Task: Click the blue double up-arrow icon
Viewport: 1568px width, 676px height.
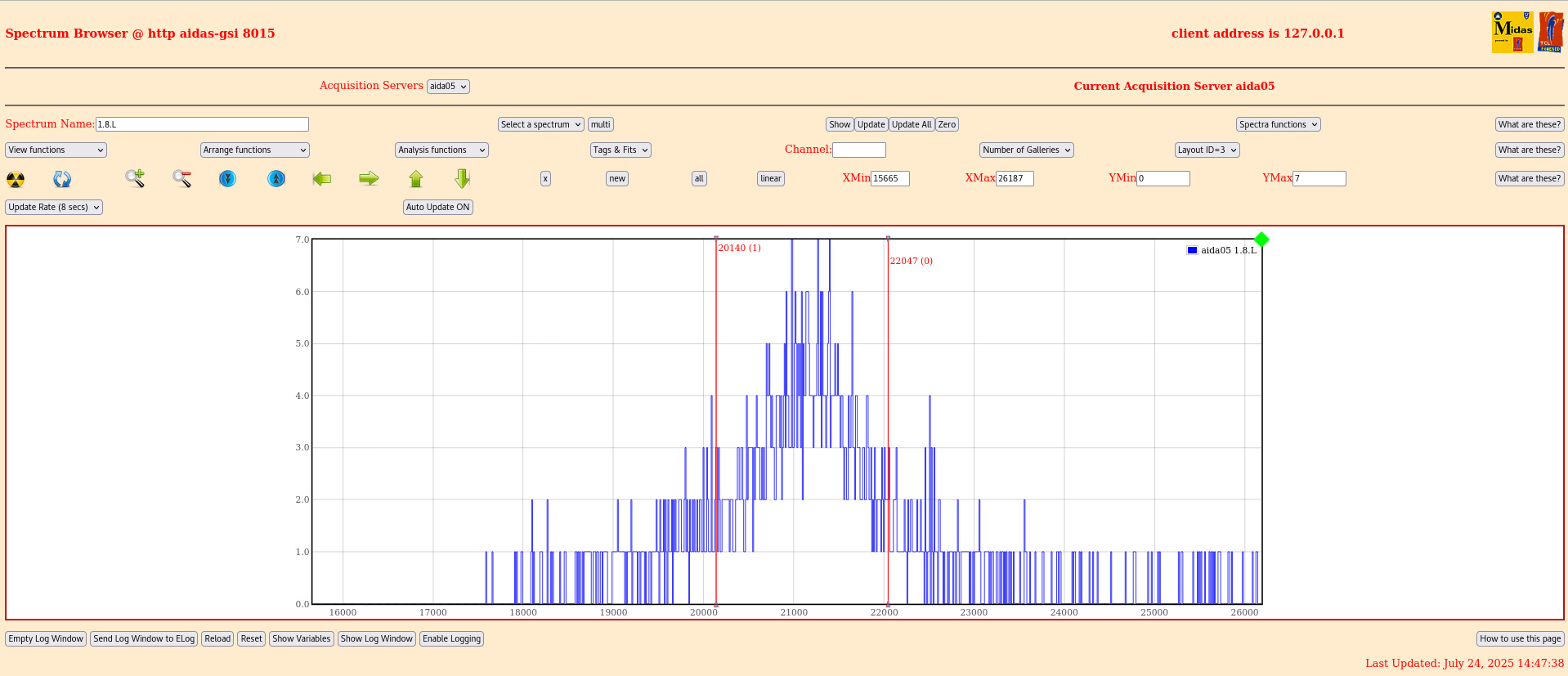Action: [276, 178]
